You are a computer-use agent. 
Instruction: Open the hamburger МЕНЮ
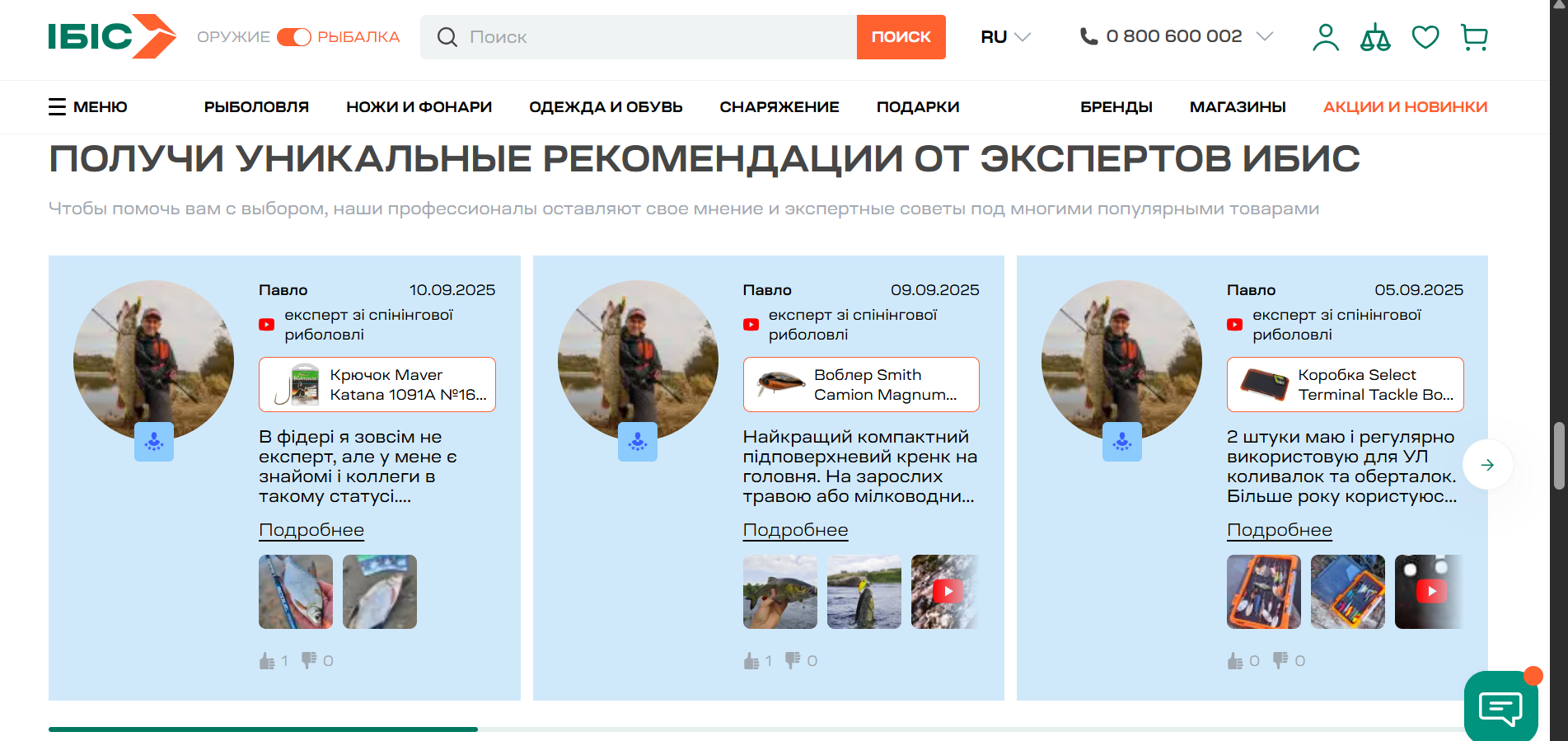tap(88, 107)
